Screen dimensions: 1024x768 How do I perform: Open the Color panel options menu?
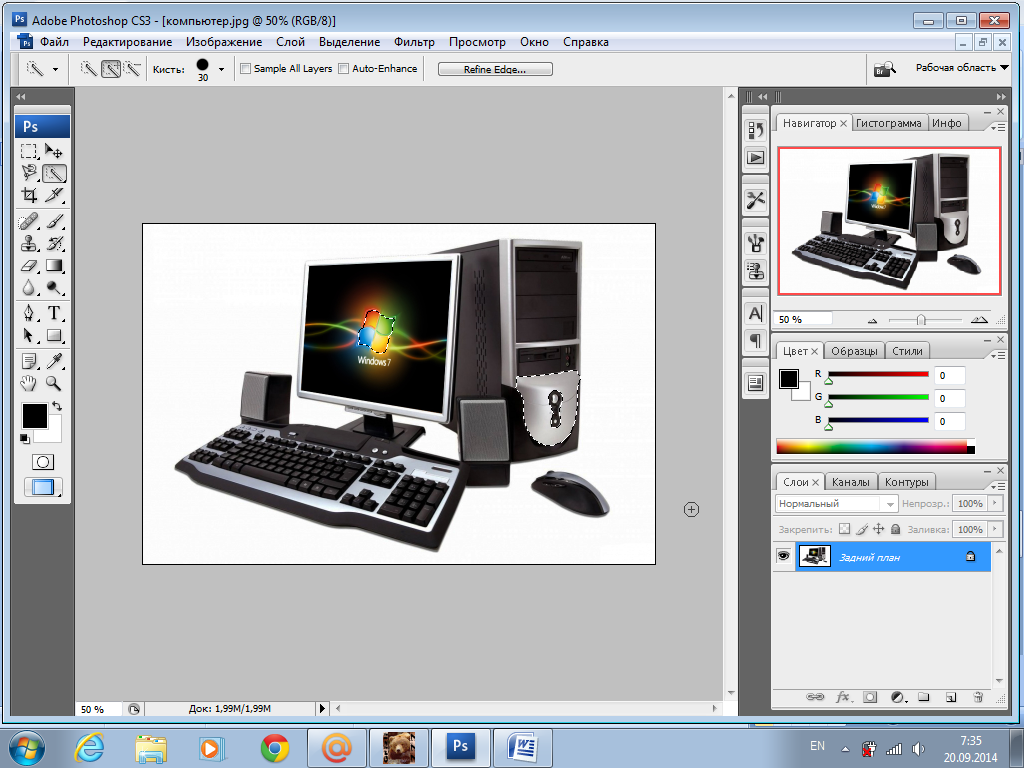(x=998, y=355)
